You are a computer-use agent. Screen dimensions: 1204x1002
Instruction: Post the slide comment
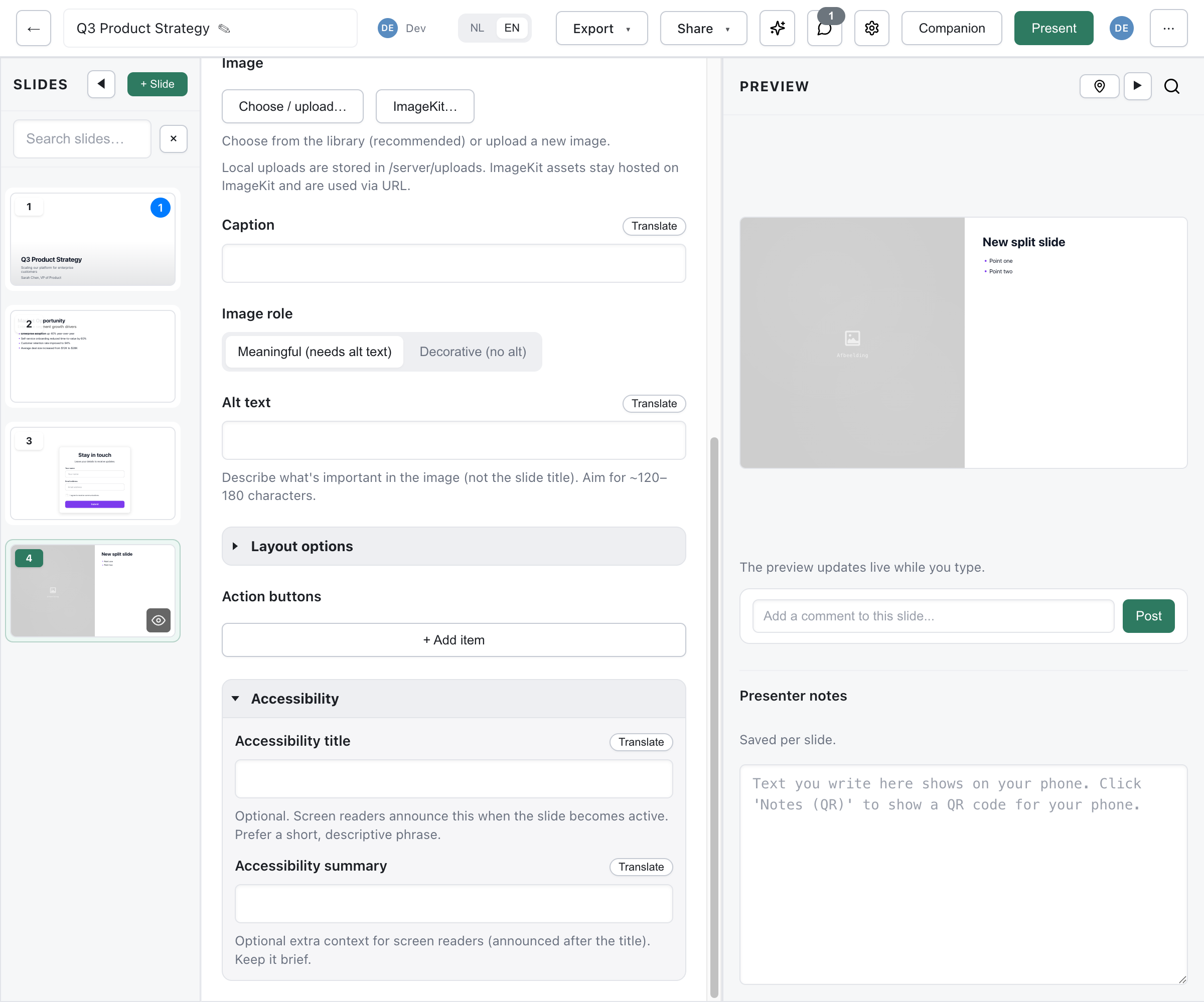(1148, 616)
